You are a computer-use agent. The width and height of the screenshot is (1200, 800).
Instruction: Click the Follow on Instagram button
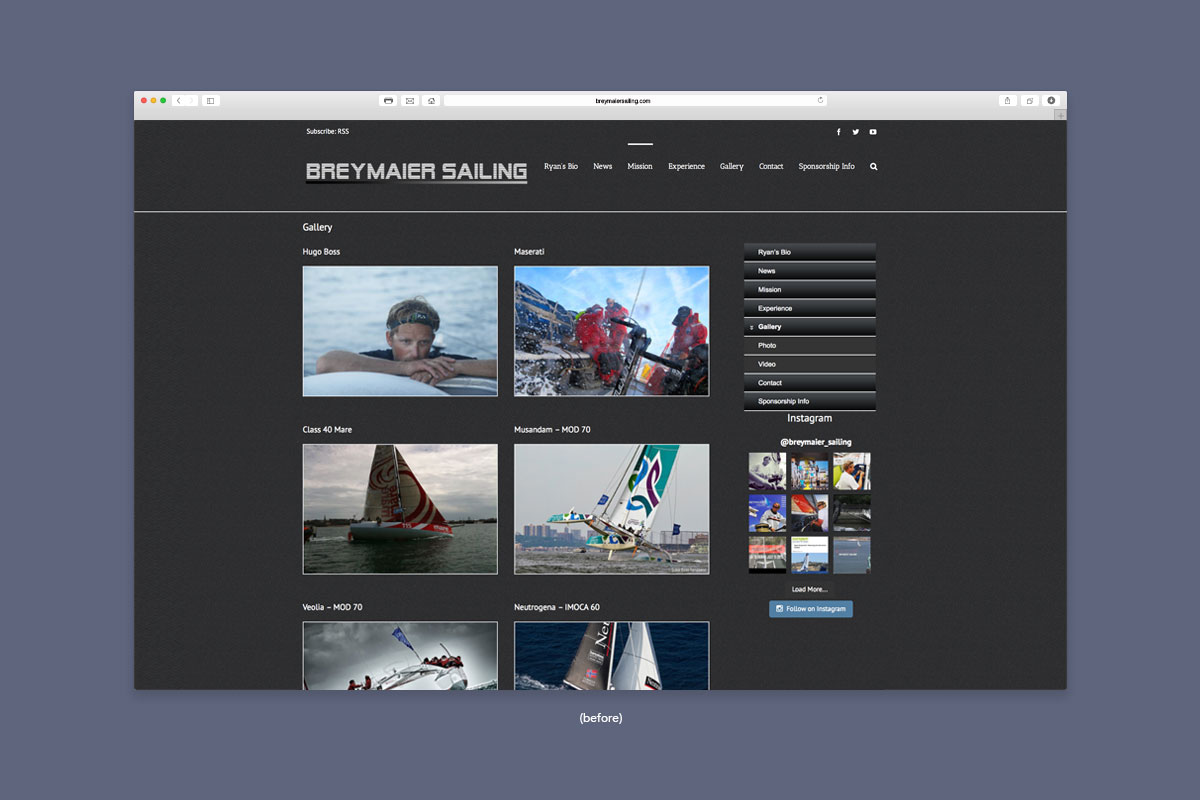point(811,609)
